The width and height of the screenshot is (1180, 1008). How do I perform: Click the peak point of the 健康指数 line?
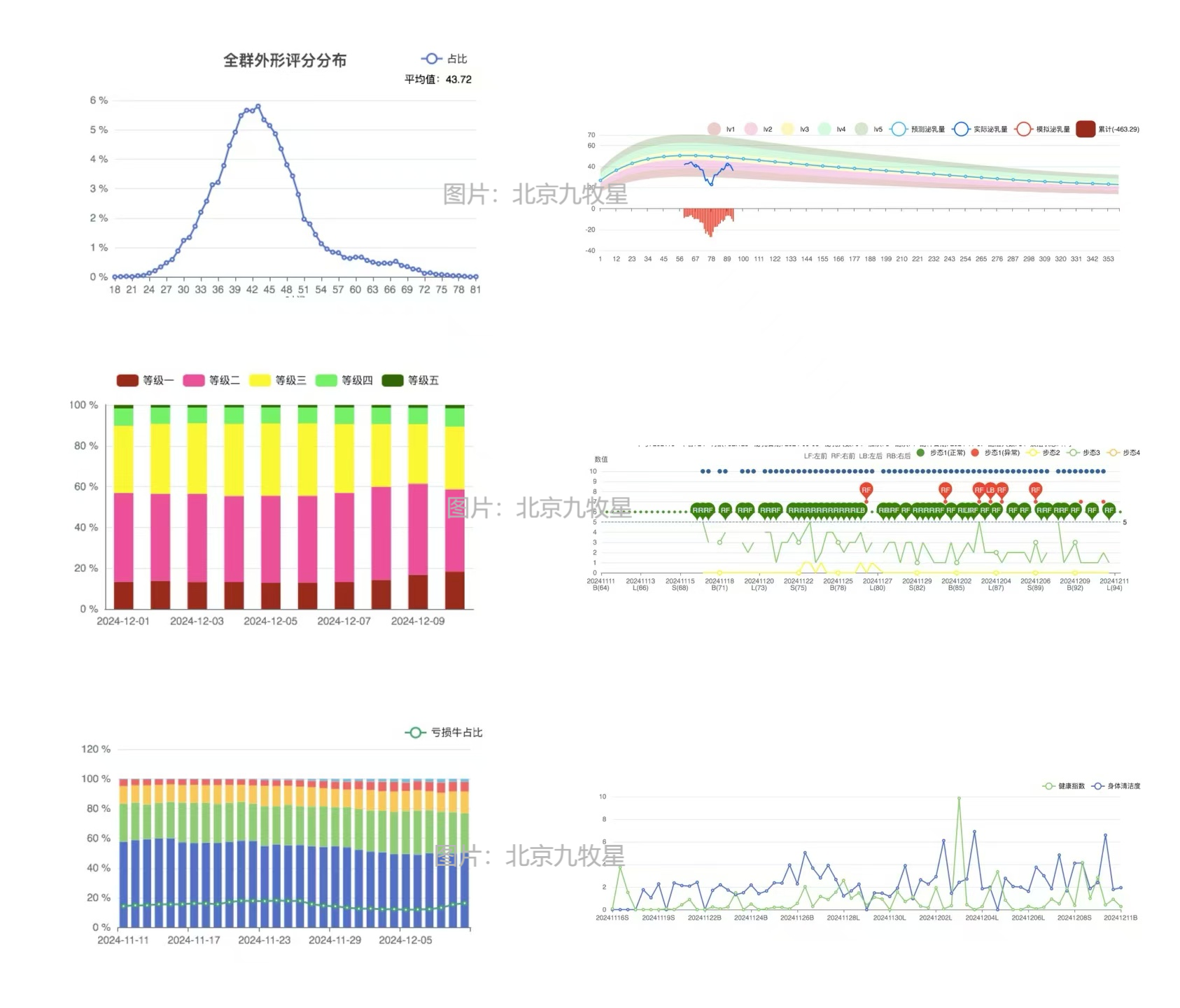[x=959, y=798]
